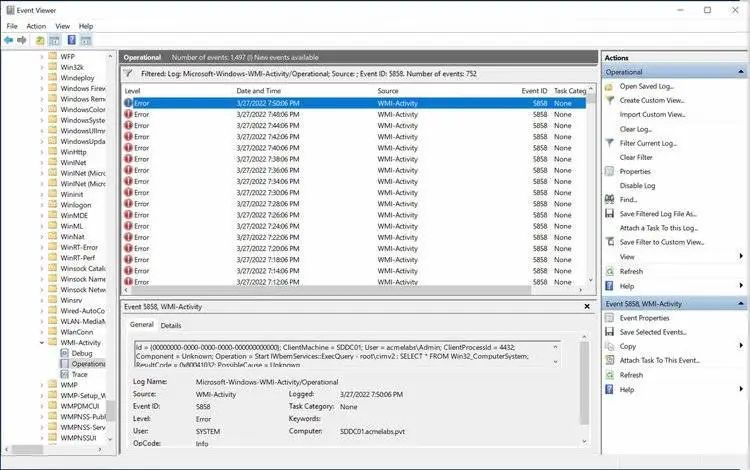Click the Refresh icon under Operational actions

610,271
